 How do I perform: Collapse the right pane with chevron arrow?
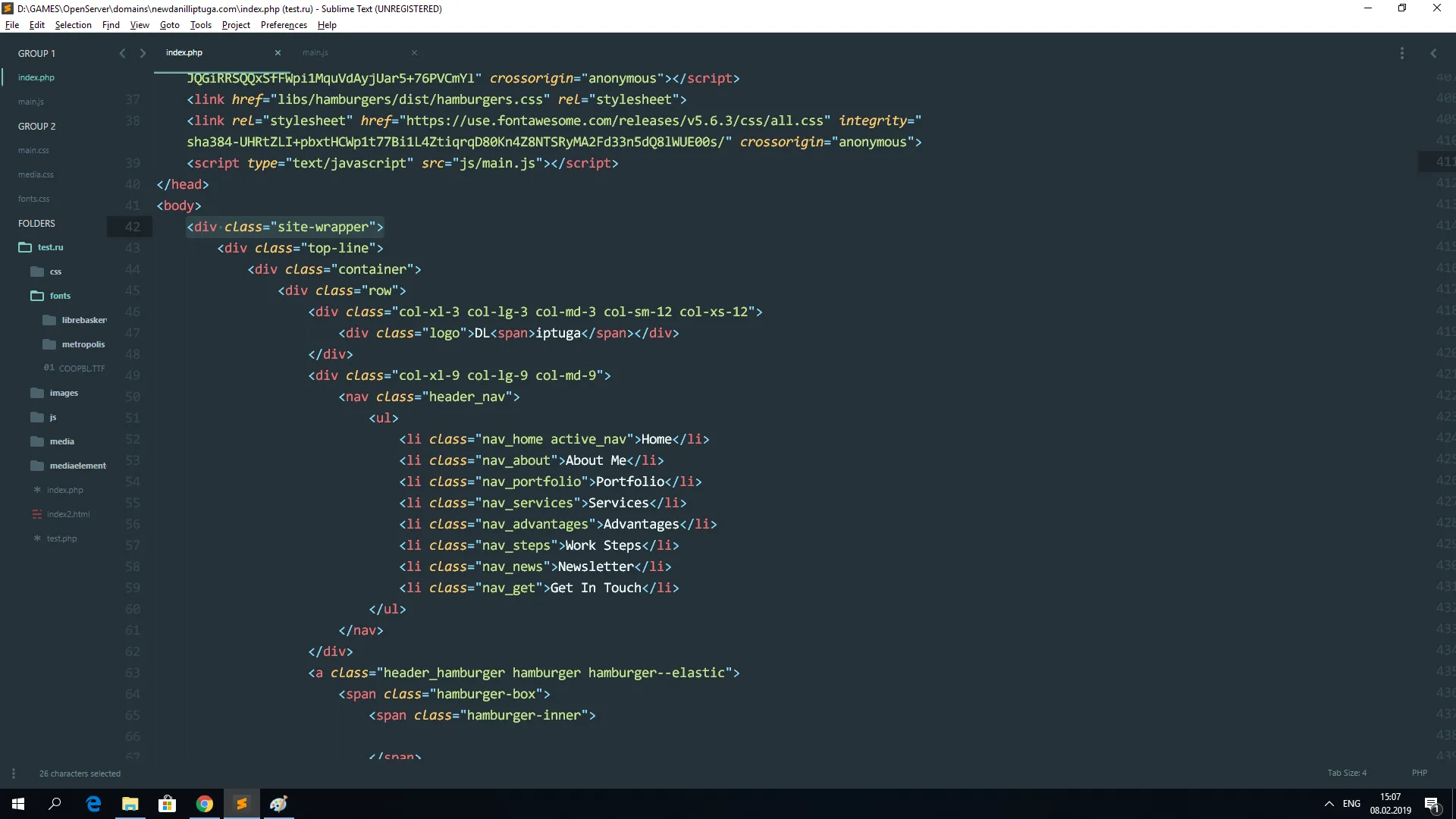[x=1433, y=53]
